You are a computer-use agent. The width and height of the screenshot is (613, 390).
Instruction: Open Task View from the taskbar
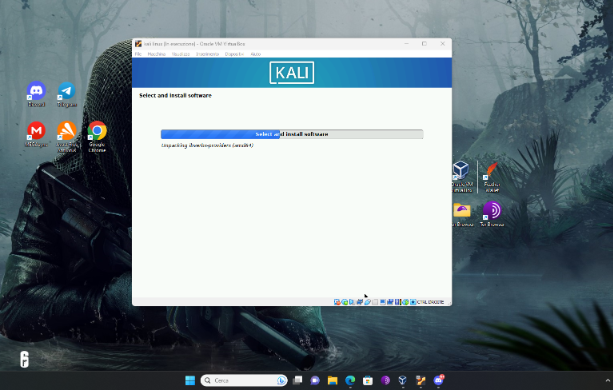[x=298, y=380]
